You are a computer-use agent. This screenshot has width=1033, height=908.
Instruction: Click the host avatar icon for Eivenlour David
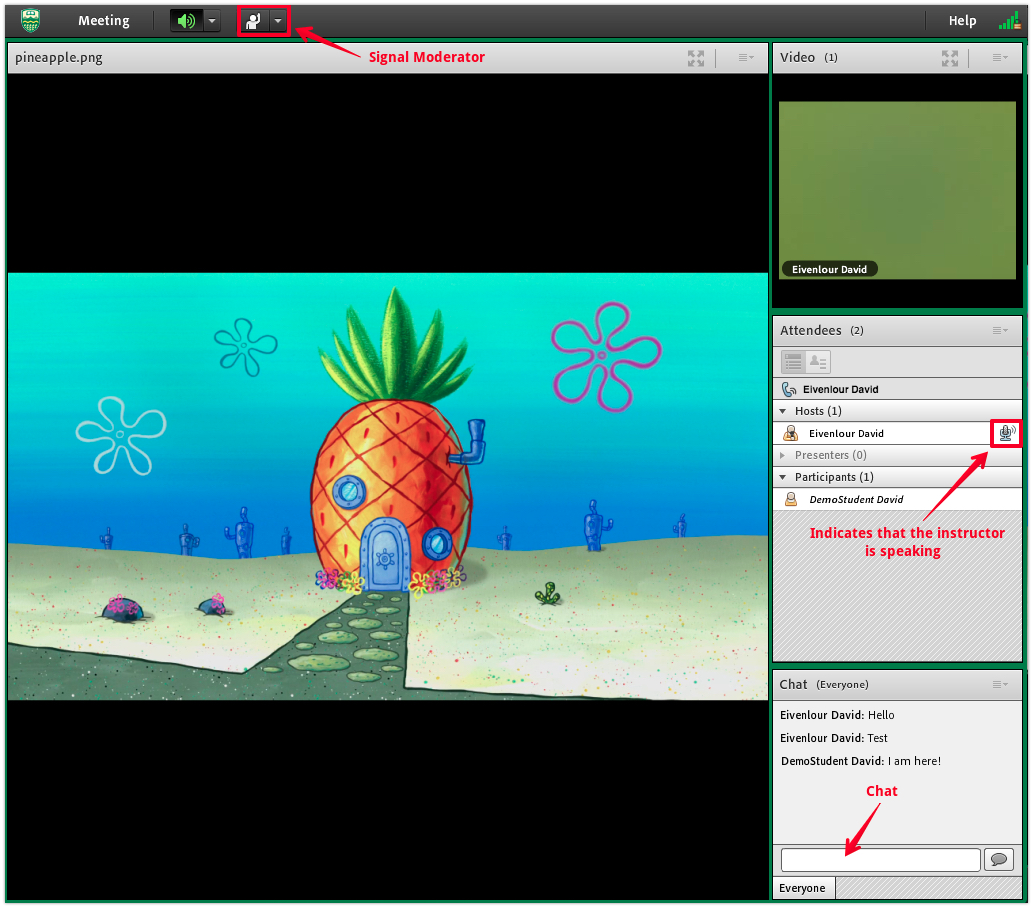click(791, 434)
